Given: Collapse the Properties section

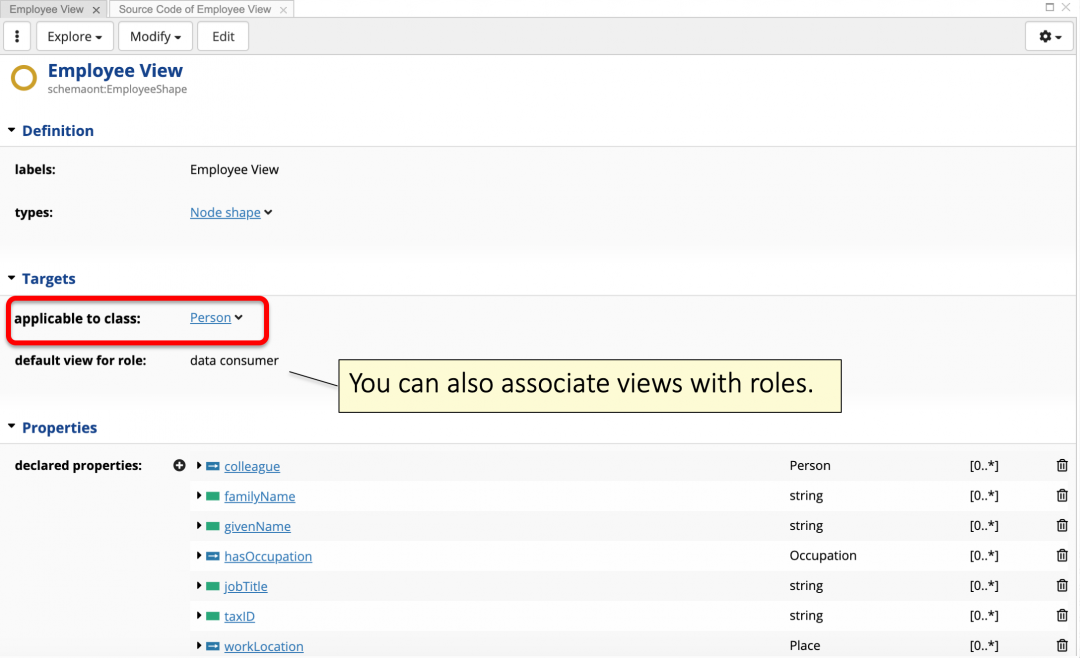Looking at the screenshot, I should click(x=12, y=428).
